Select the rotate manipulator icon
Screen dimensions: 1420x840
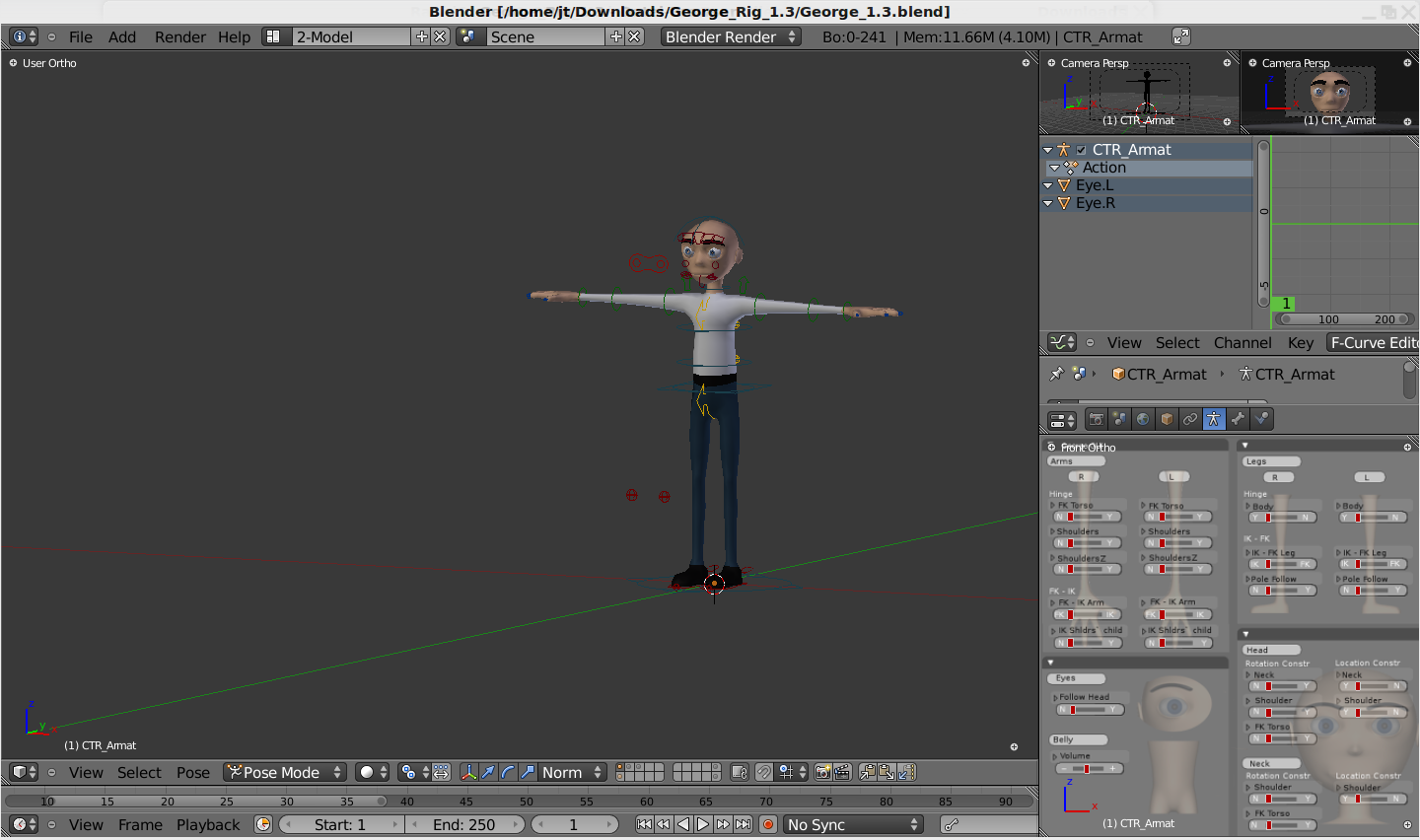508,773
